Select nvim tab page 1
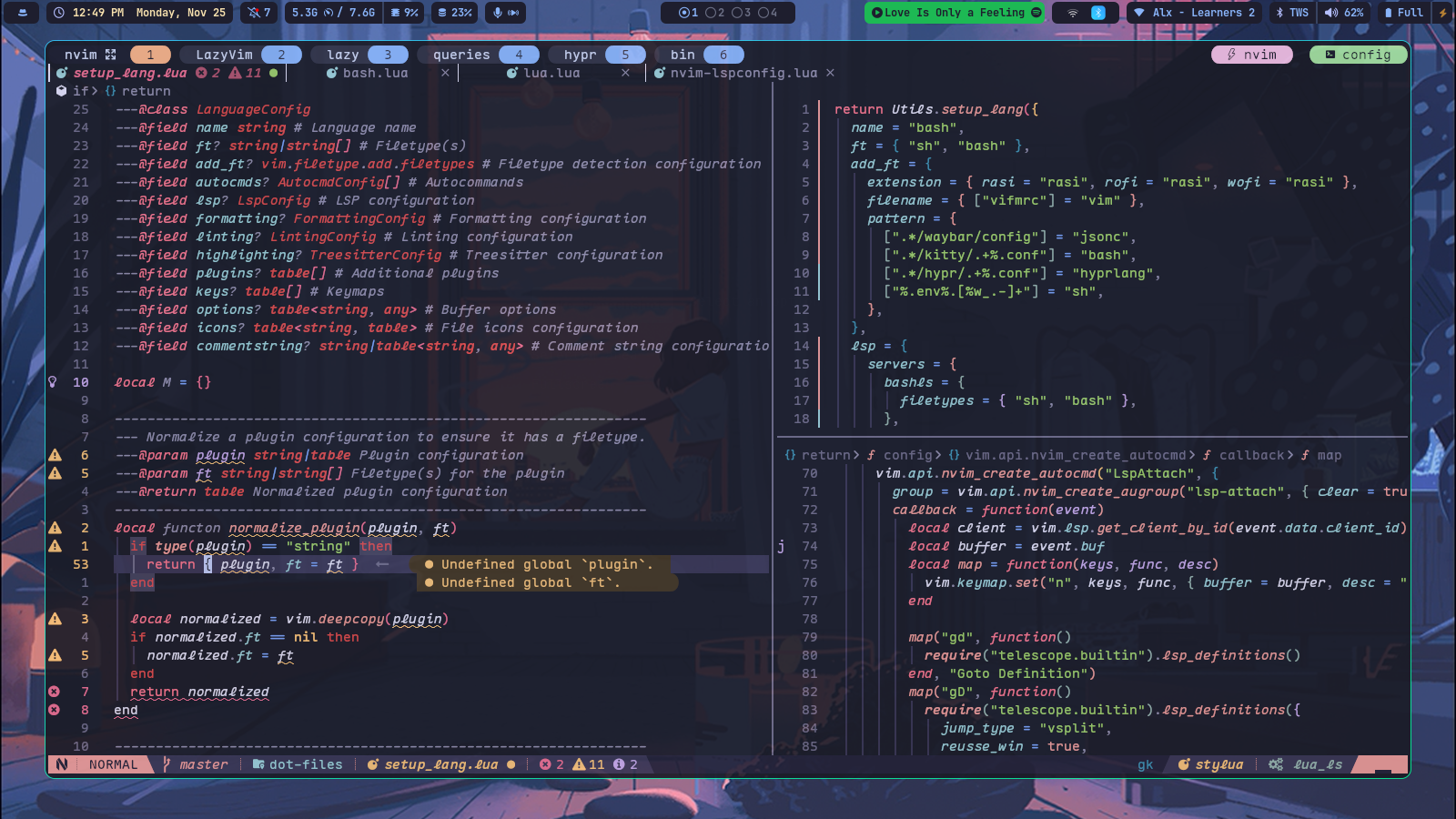1456x819 pixels. (150, 55)
